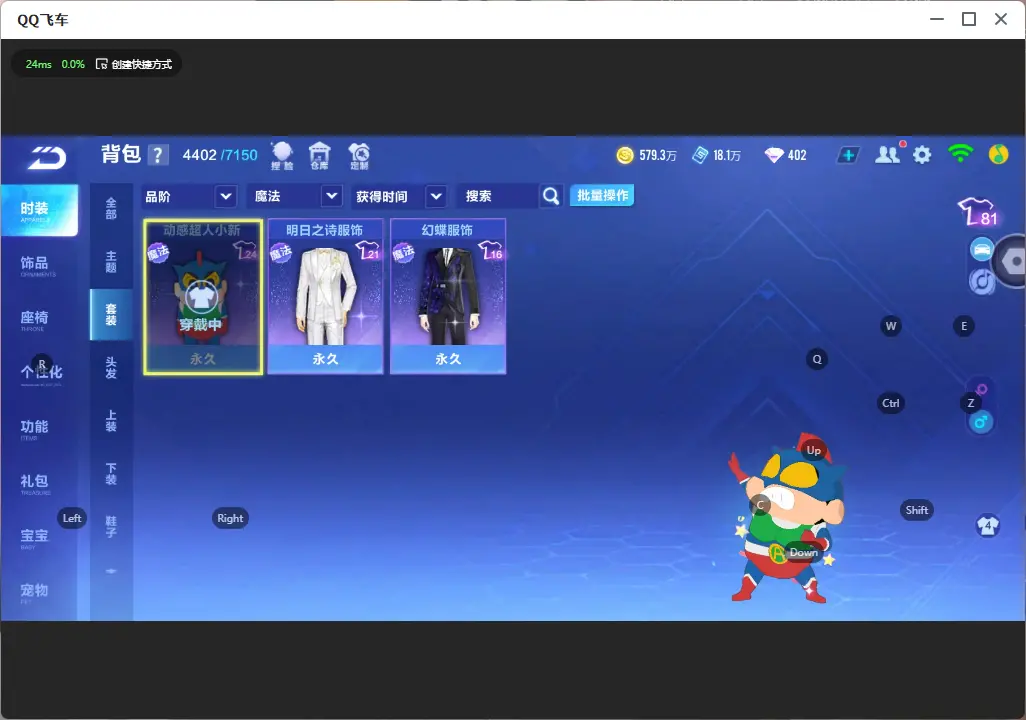Open the 仓库 warehouse icon
Image resolution: width=1026 pixels, height=720 pixels.
(x=319, y=156)
